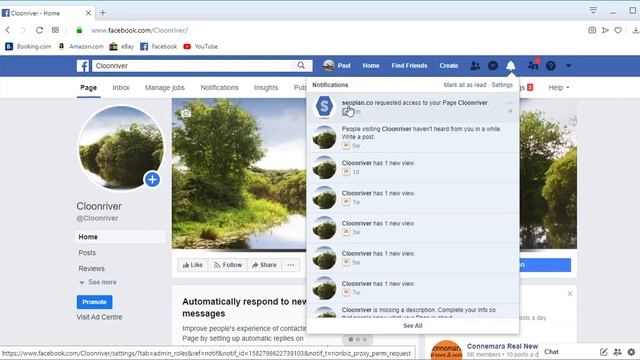This screenshot has height=360, width=640.
Task: Click Home in the Facebook header
Action: pos(371,66)
